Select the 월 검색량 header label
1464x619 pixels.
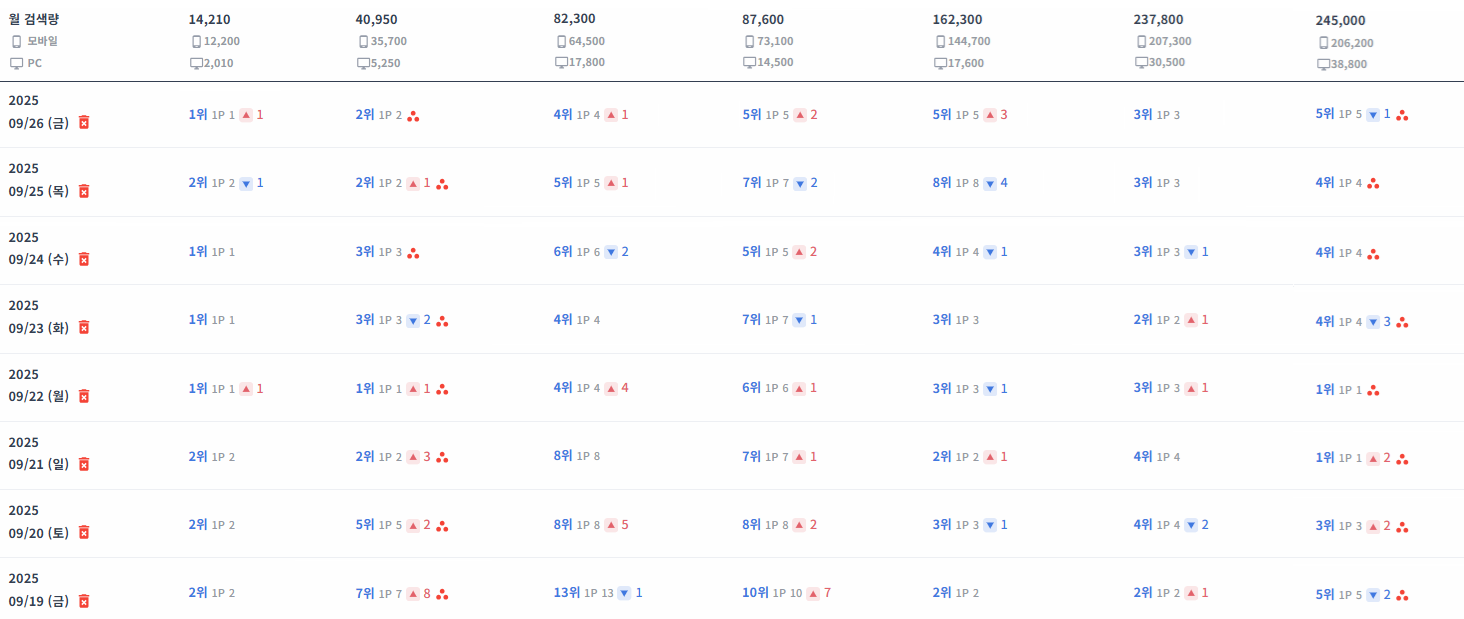[x=34, y=19]
